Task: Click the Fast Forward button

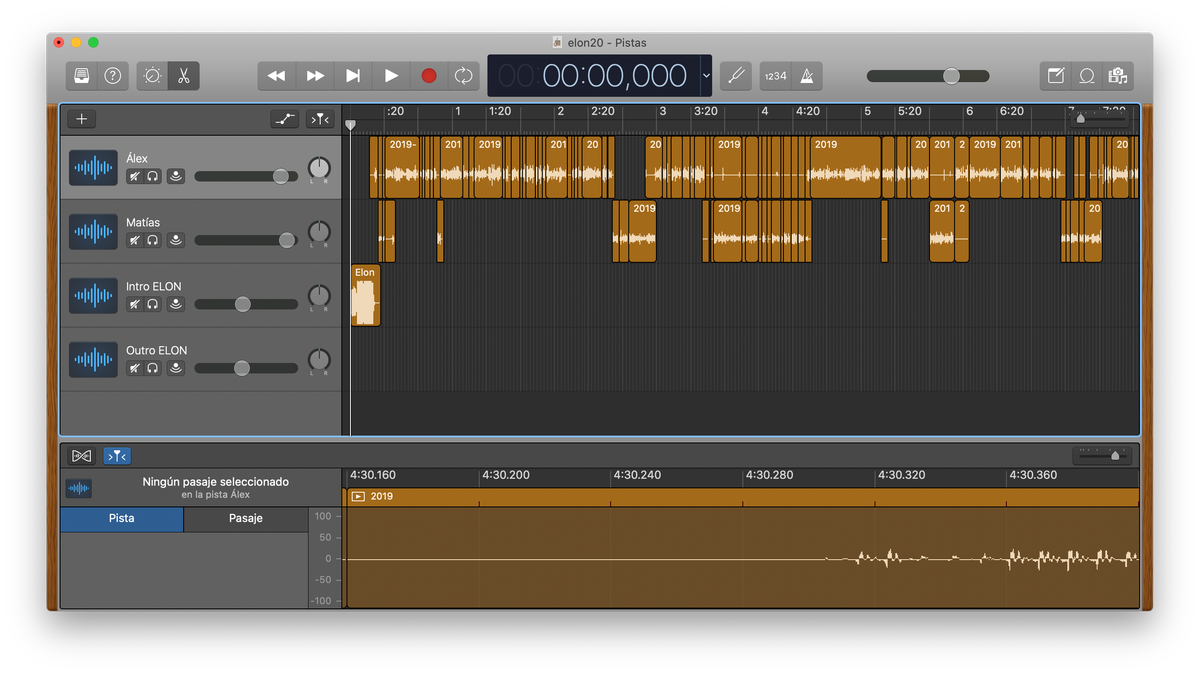Action: [315, 76]
